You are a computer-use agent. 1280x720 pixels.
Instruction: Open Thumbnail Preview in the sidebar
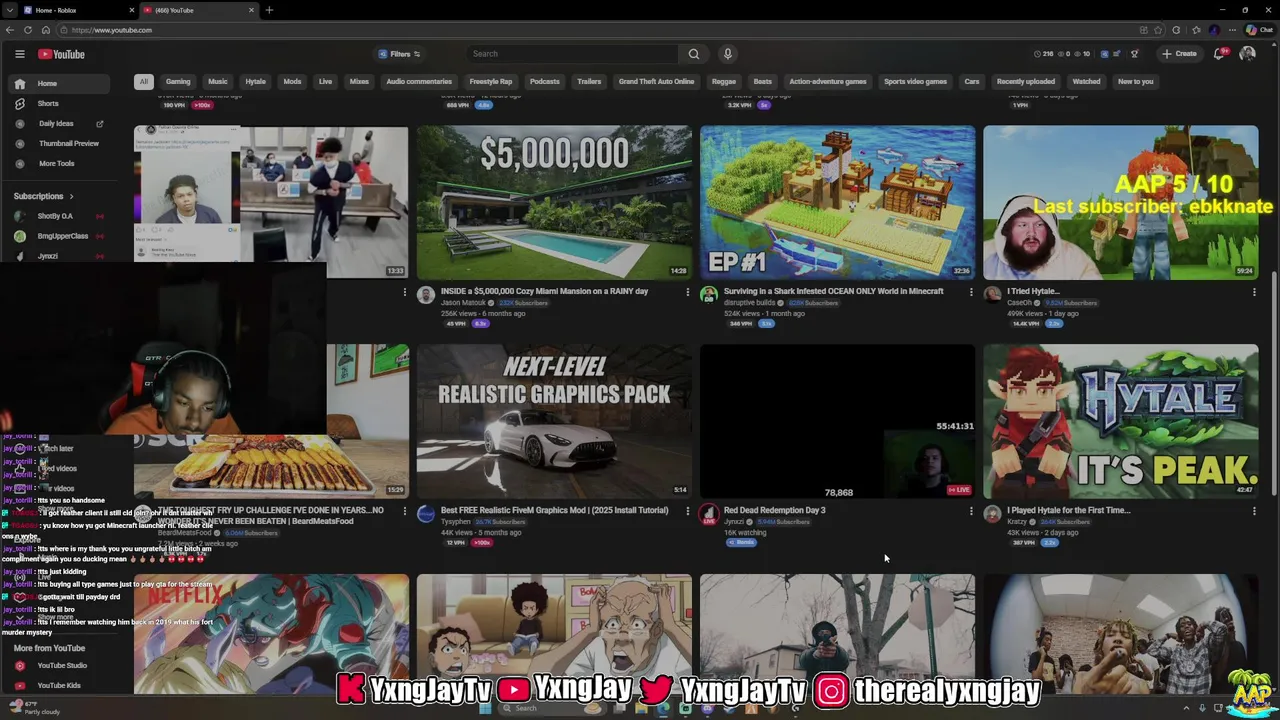60,144
